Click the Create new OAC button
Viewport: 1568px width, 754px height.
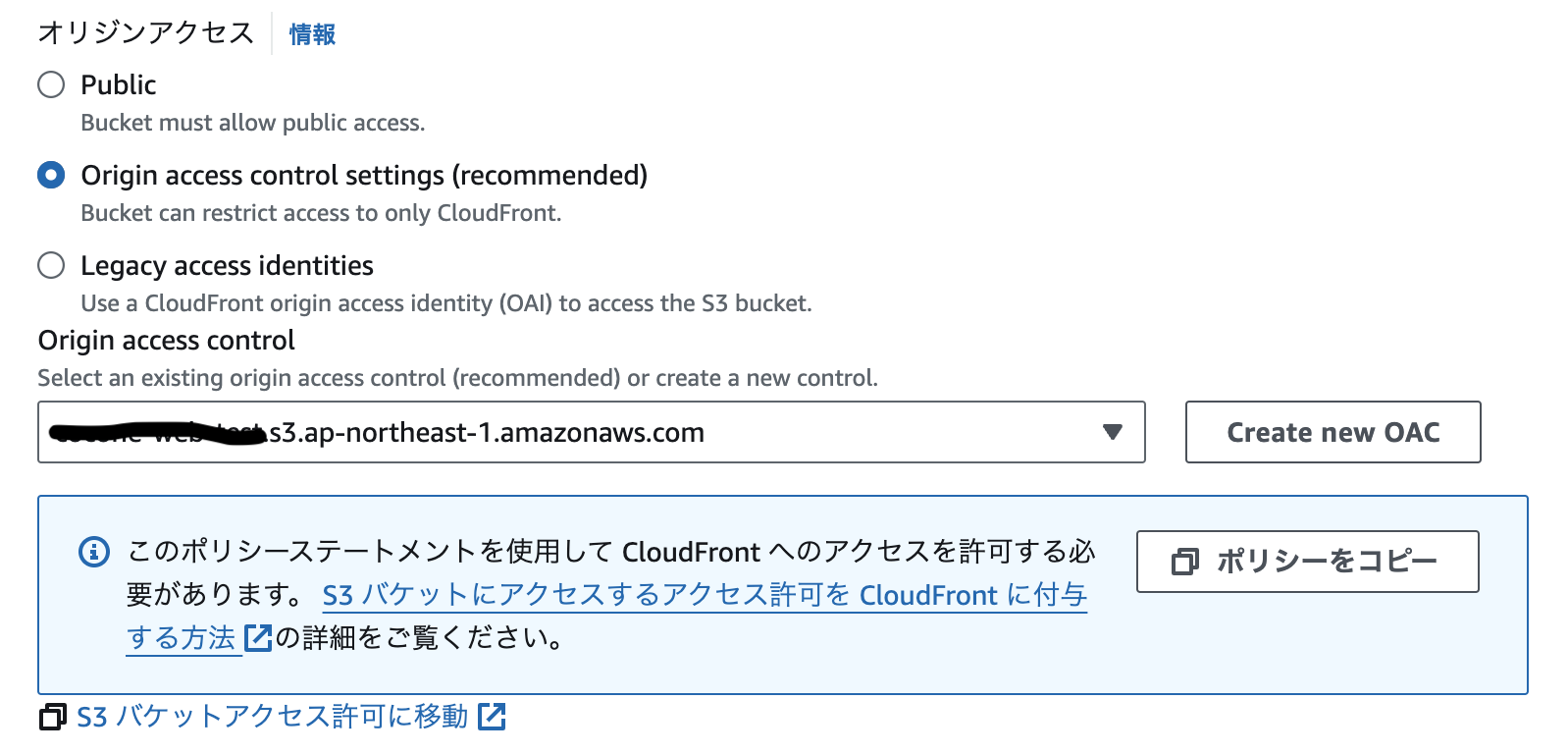1333,432
